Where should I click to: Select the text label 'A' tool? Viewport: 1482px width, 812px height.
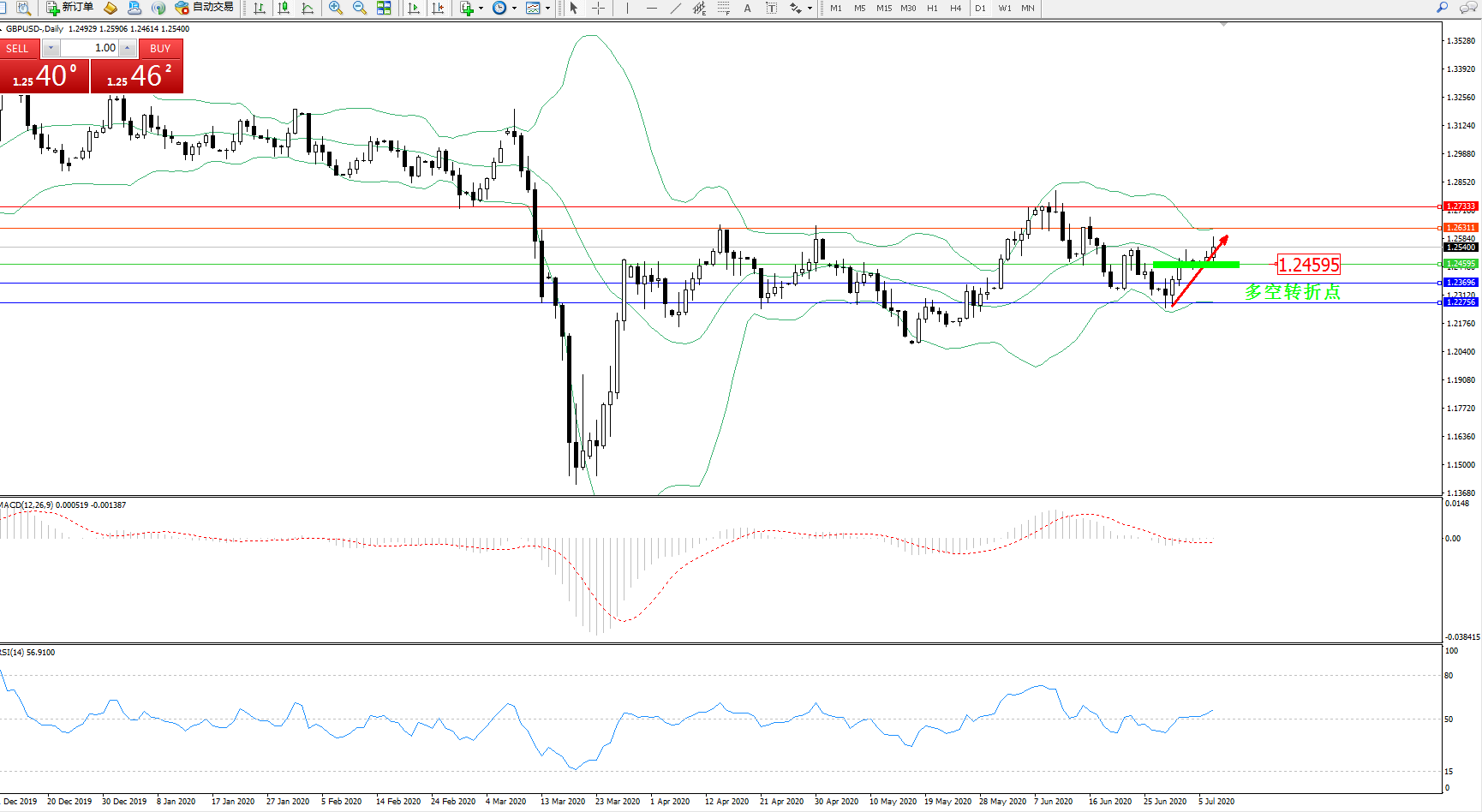point(747,8)
